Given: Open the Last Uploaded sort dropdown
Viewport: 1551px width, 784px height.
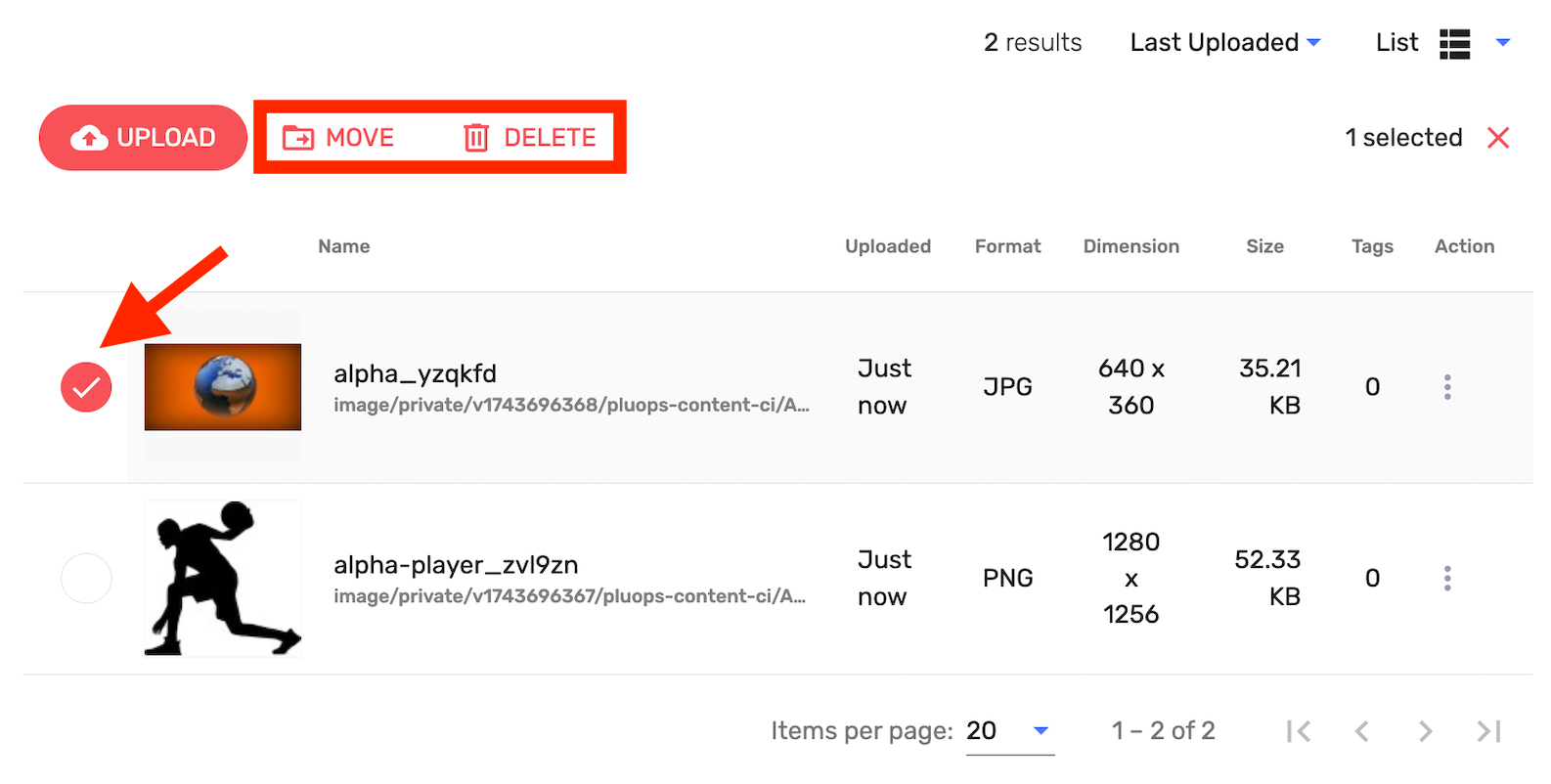Looking at the screenshot, I should (1225, 43).
